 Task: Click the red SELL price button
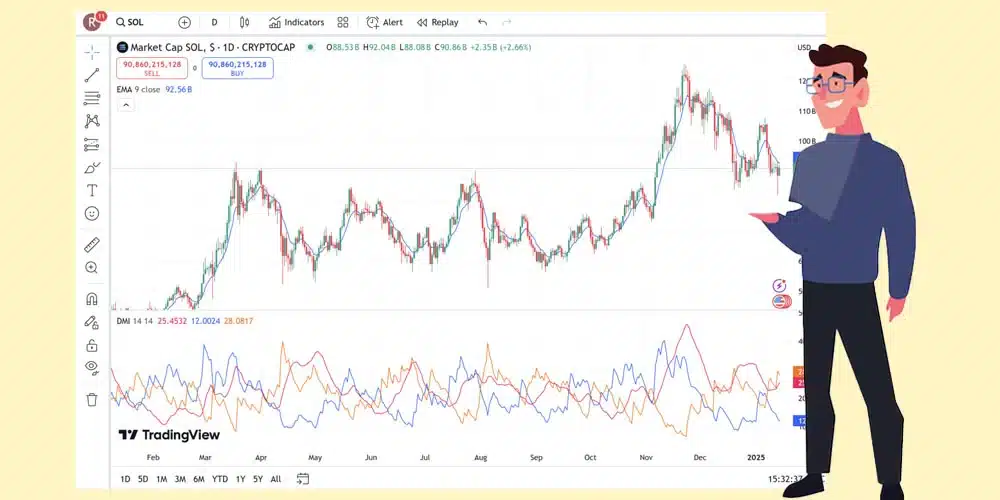(152, 68)
